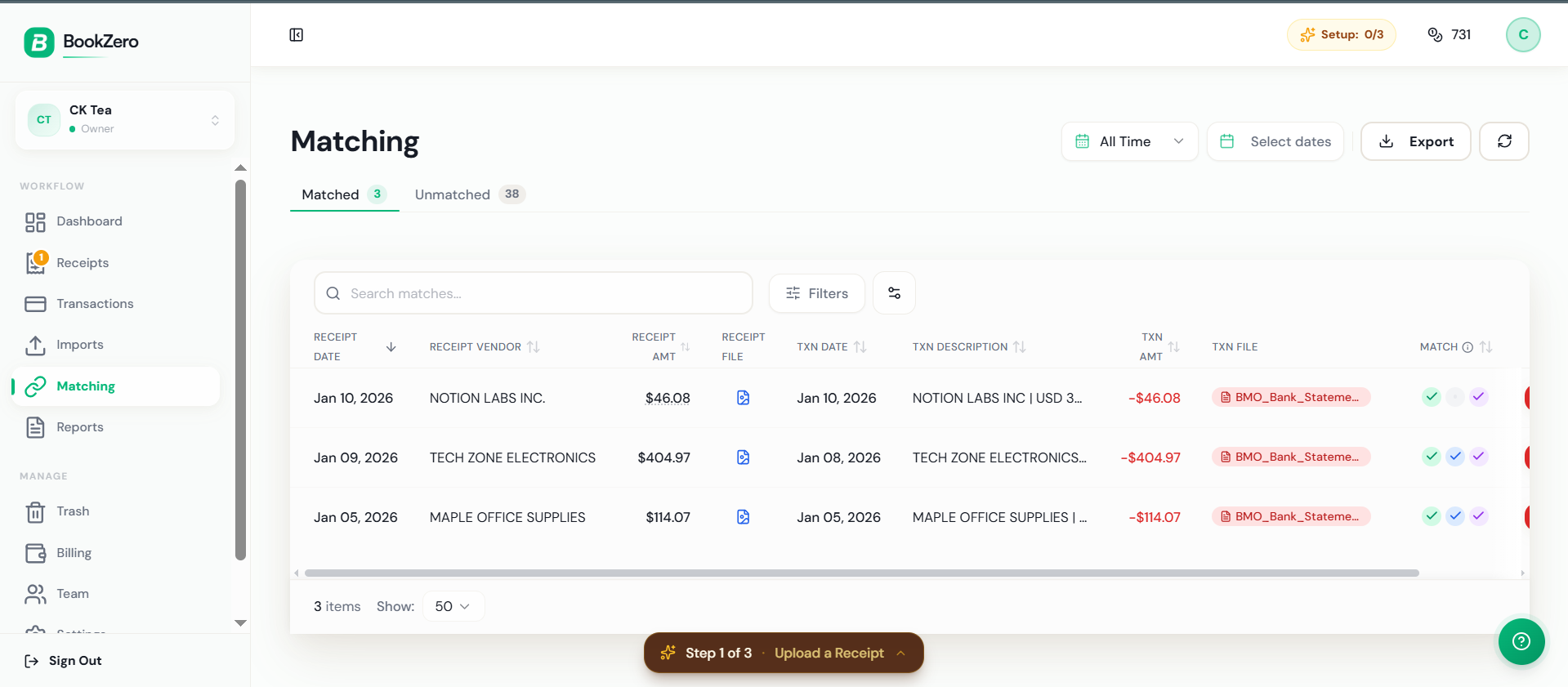Go to Receipts in sidebar
This screenshot has width=1568, height=687.
click(116, 263)
